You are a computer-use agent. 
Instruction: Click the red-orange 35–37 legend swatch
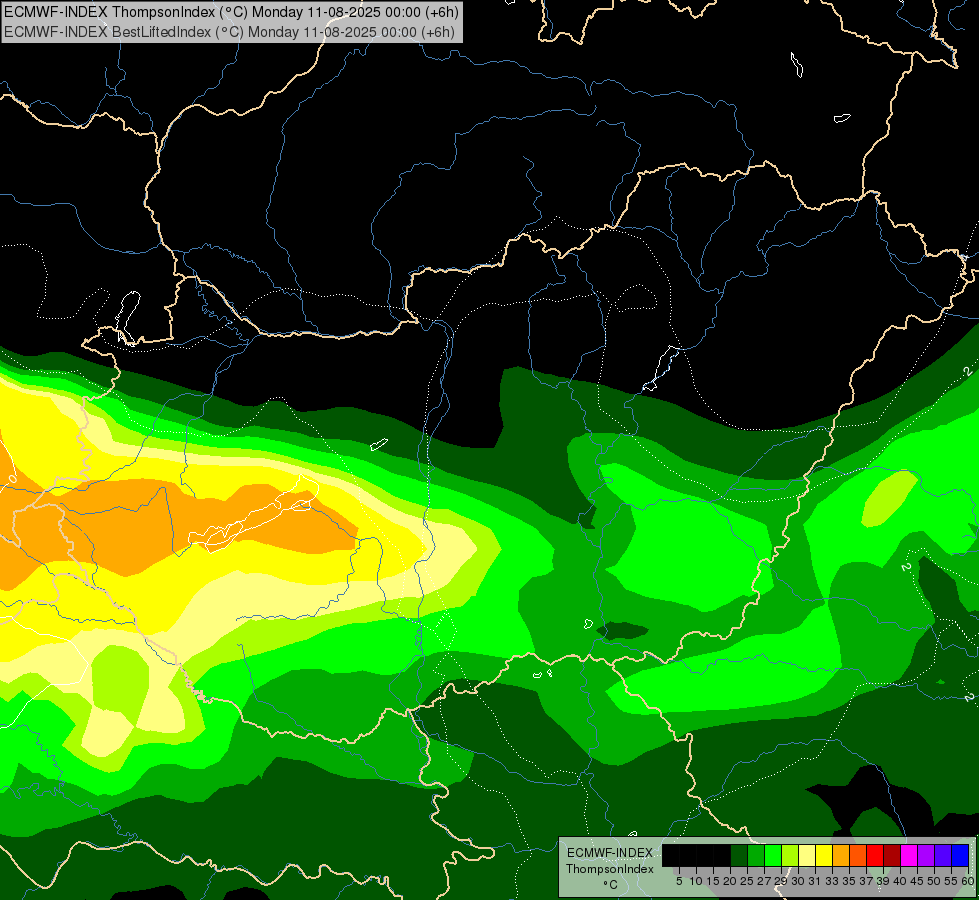tap(858, 855)
